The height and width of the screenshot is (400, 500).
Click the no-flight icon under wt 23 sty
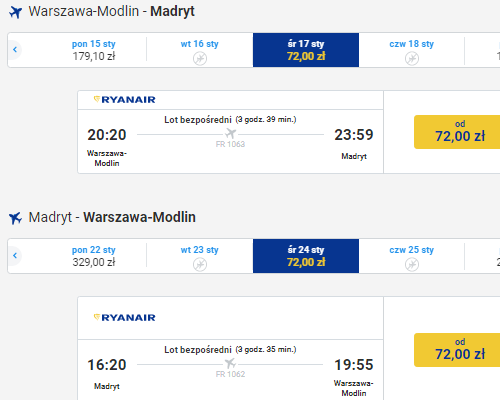pos(200,265)
